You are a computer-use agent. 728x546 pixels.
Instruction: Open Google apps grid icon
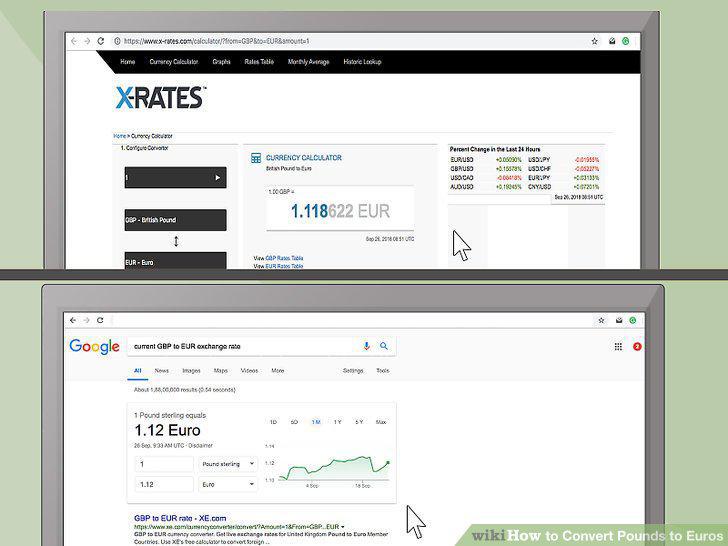(x=618, y=346)
